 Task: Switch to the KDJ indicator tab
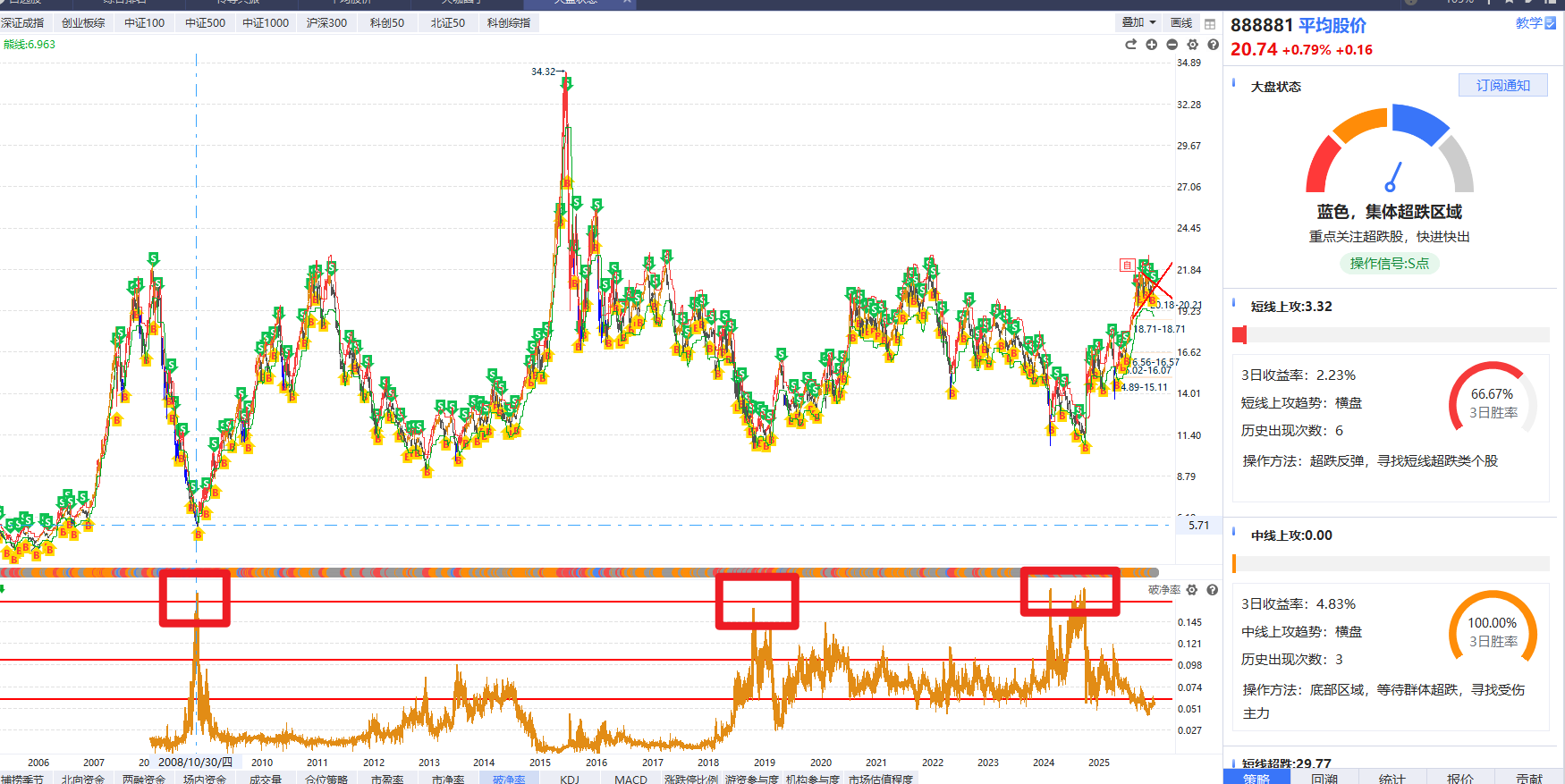570,779
